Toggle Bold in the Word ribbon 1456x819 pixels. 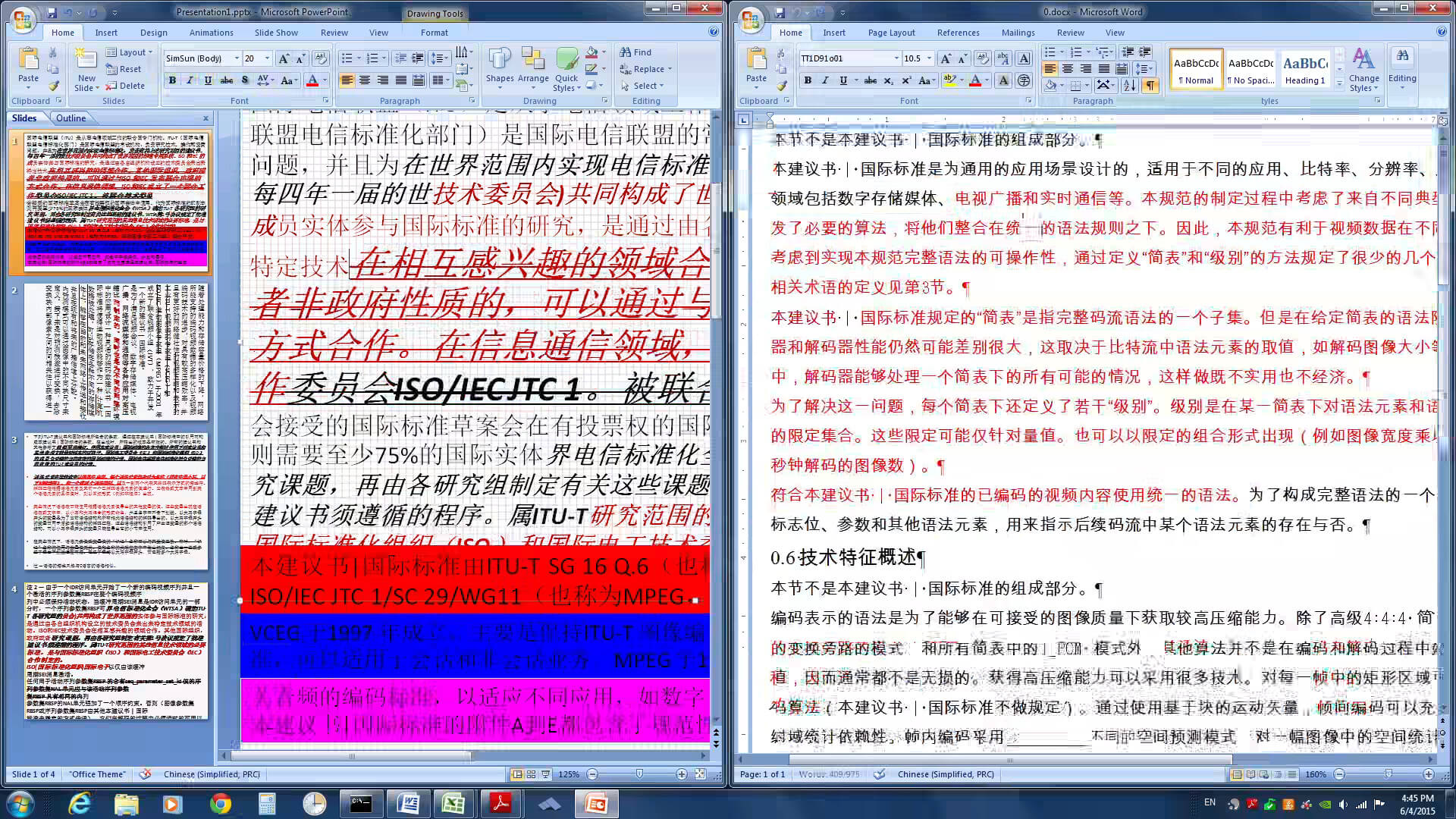[x=808, y=80]
